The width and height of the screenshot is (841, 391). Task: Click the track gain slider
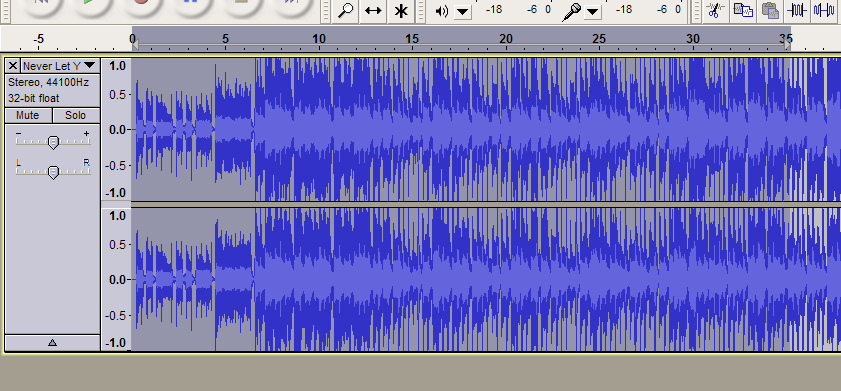53,142
